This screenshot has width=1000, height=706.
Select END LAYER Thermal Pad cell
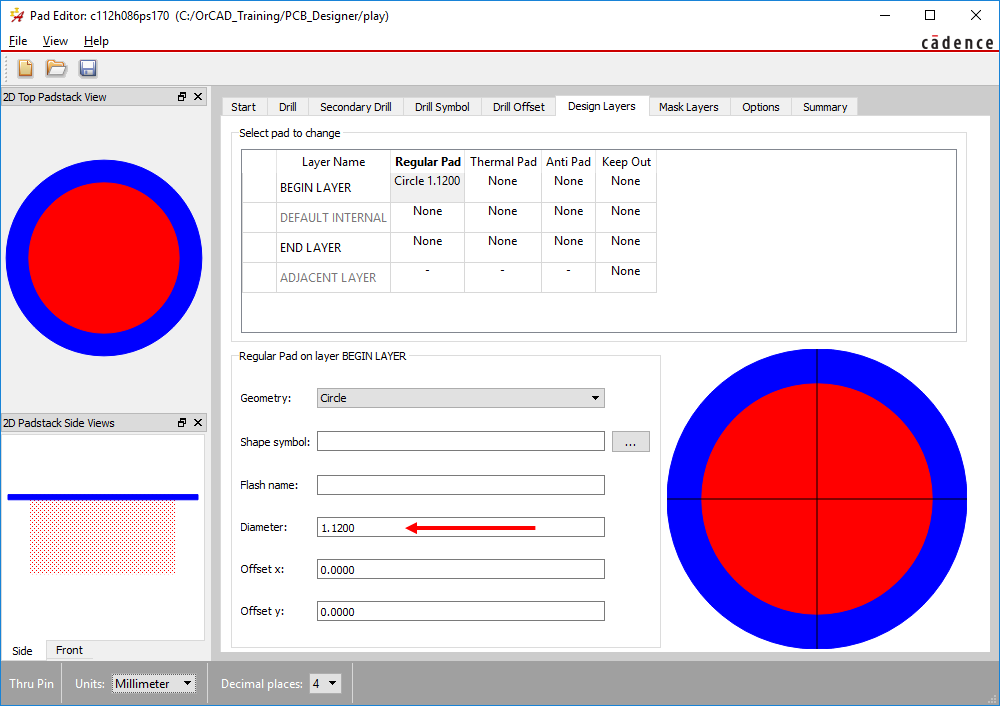(503, 247)
